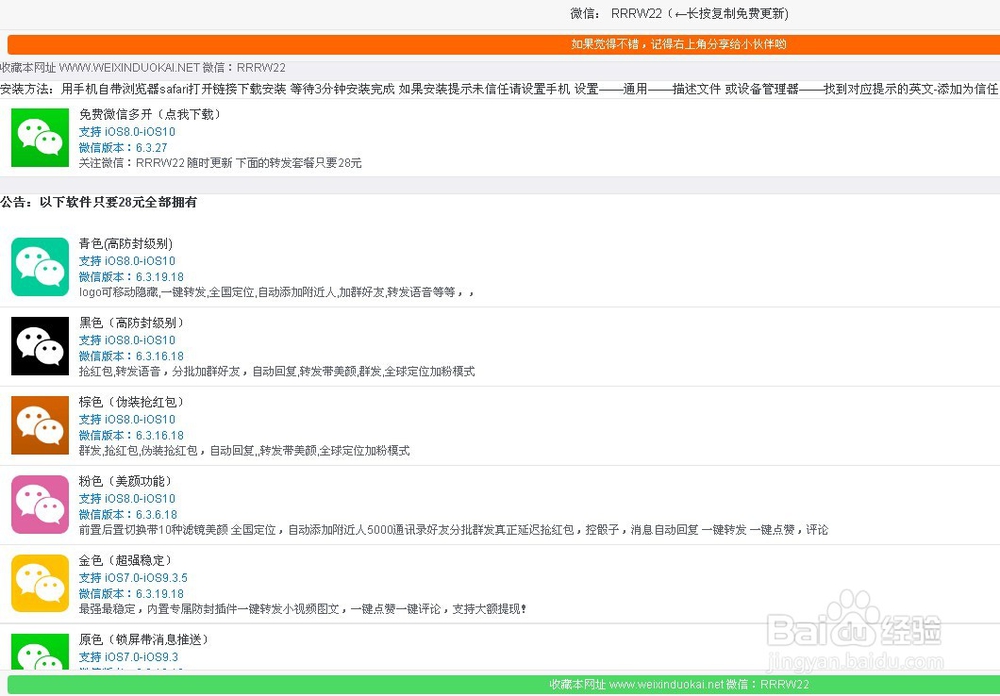Click 支持 iOS7.0-iOS9.3 under 原色
The height and width of the screenshot is (696, 1000).
[129, 657]
